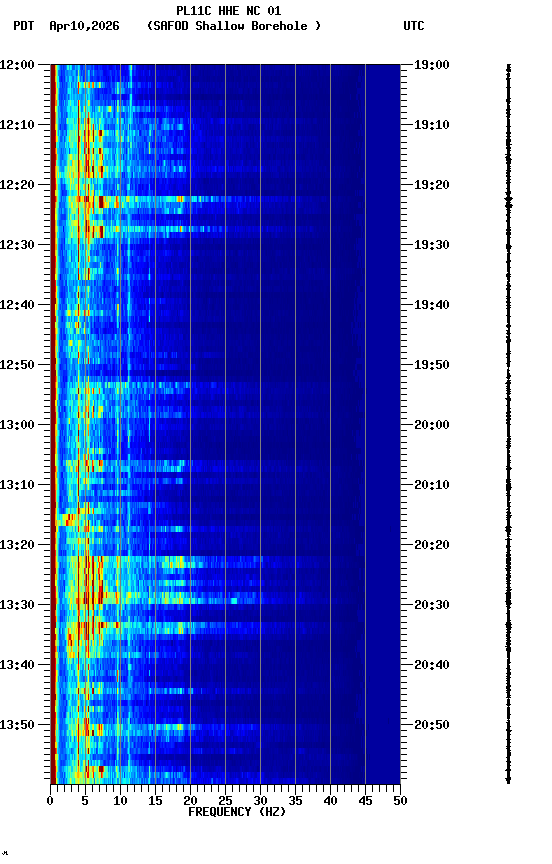Click the 19:50 UTC time label
Screen dimensions: 552x864
click(432, 365)
